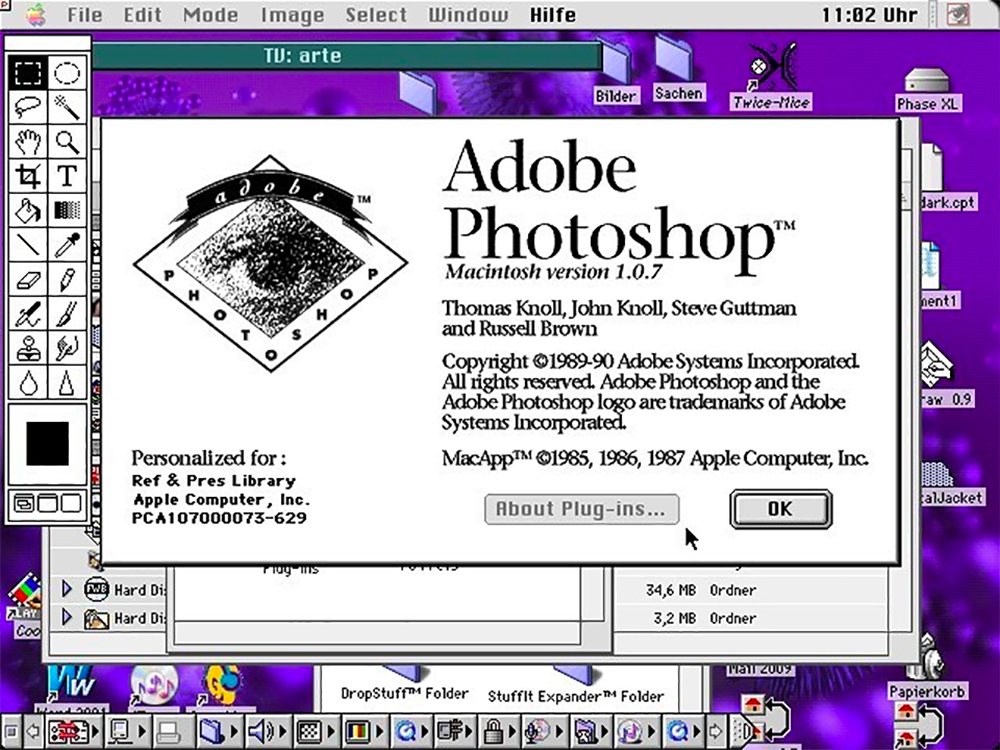Open the Bilder folder on desktop
The width and height of the screenshot is (1000, 750).
coord(615,71)
